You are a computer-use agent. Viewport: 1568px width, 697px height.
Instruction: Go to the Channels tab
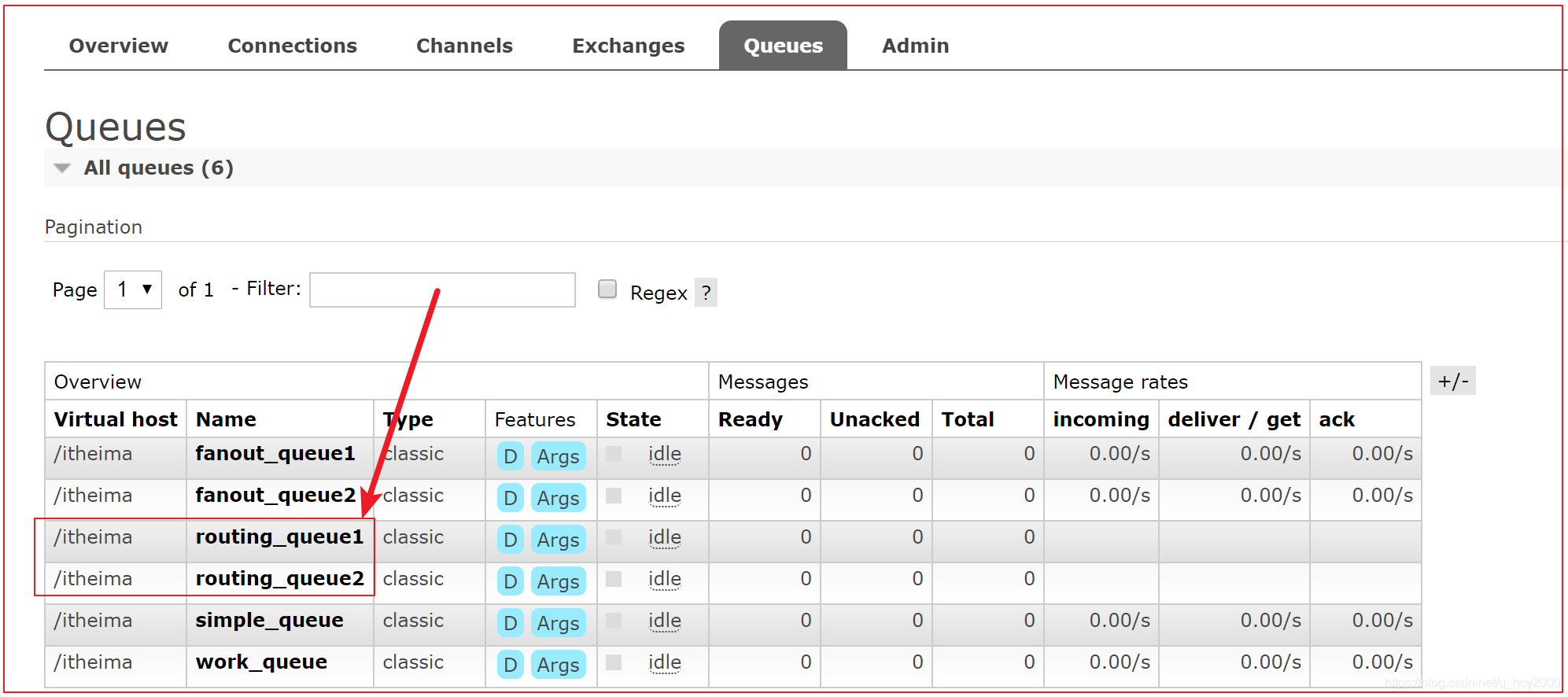point(464,46)
